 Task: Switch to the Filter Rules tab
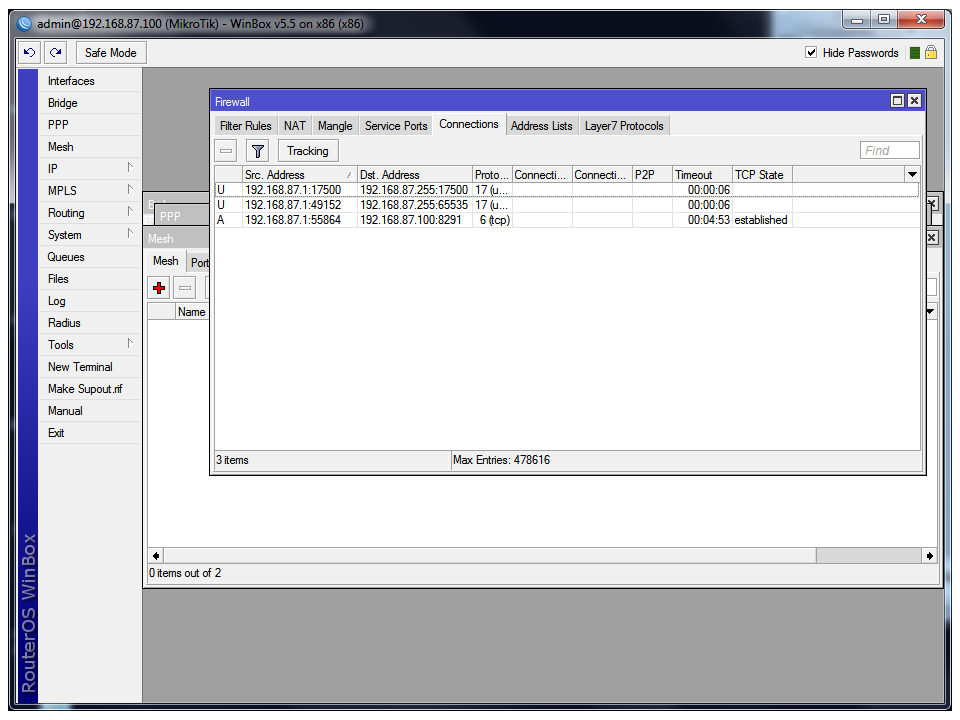(245, 126)
